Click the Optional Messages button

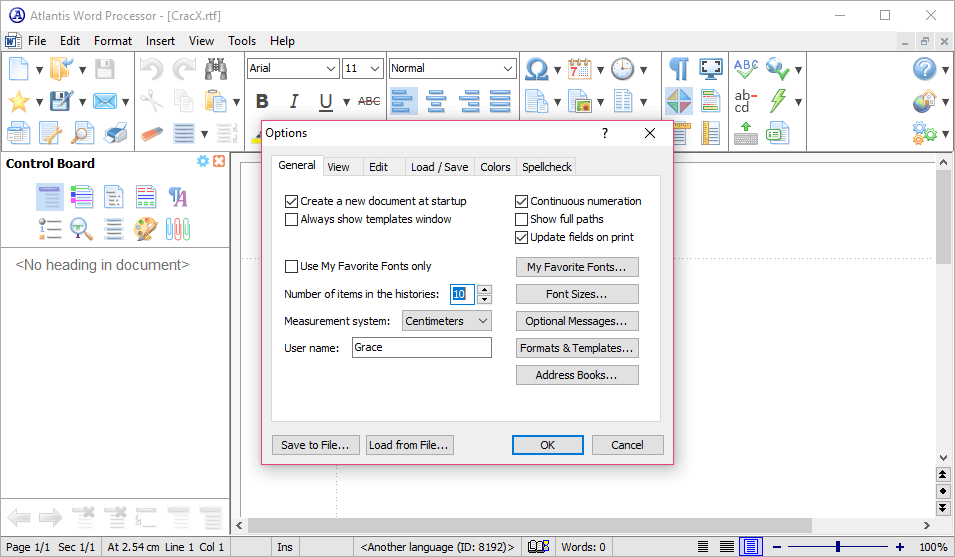coord(577,321)
